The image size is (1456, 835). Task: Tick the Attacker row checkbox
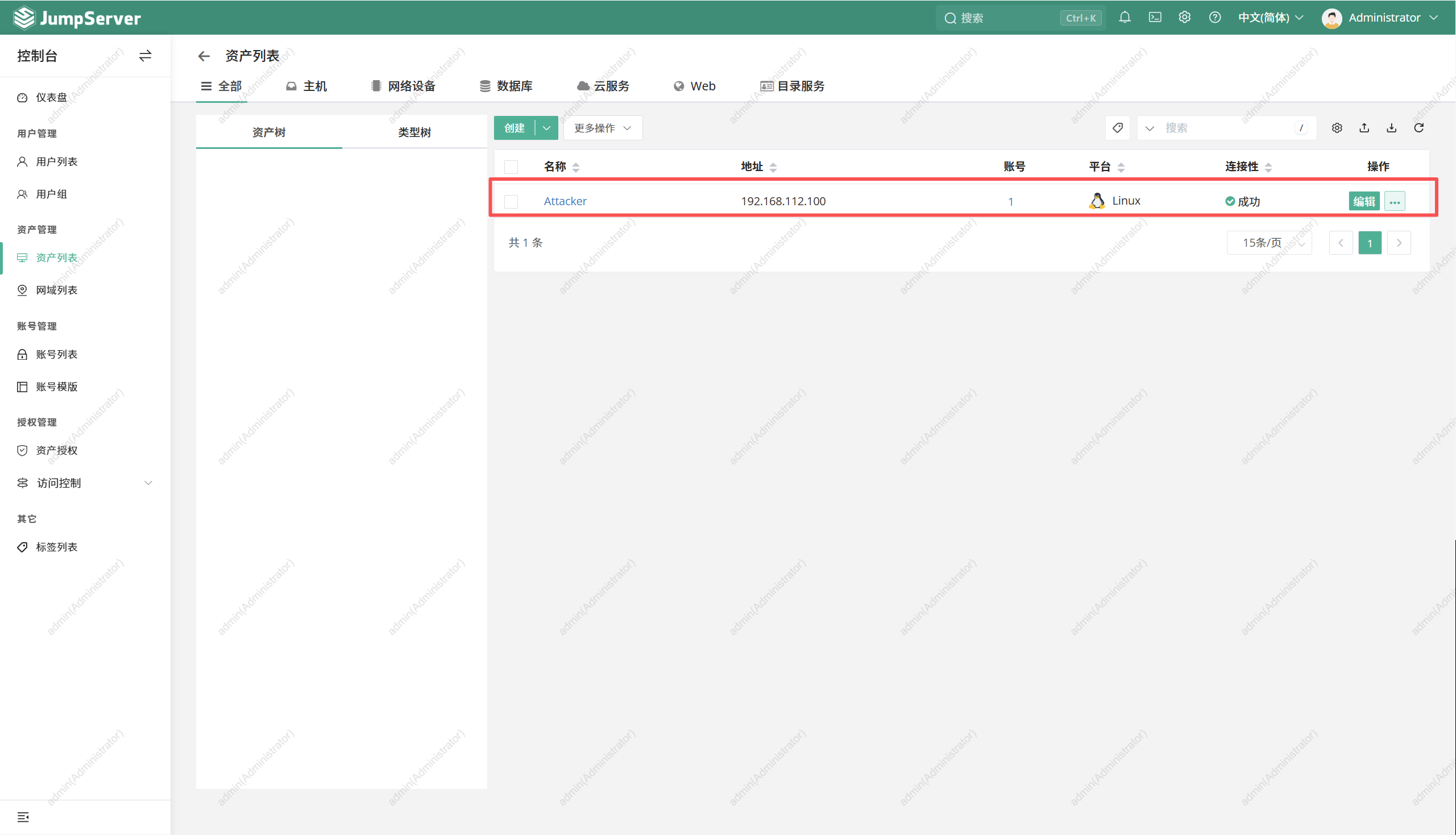511,201
